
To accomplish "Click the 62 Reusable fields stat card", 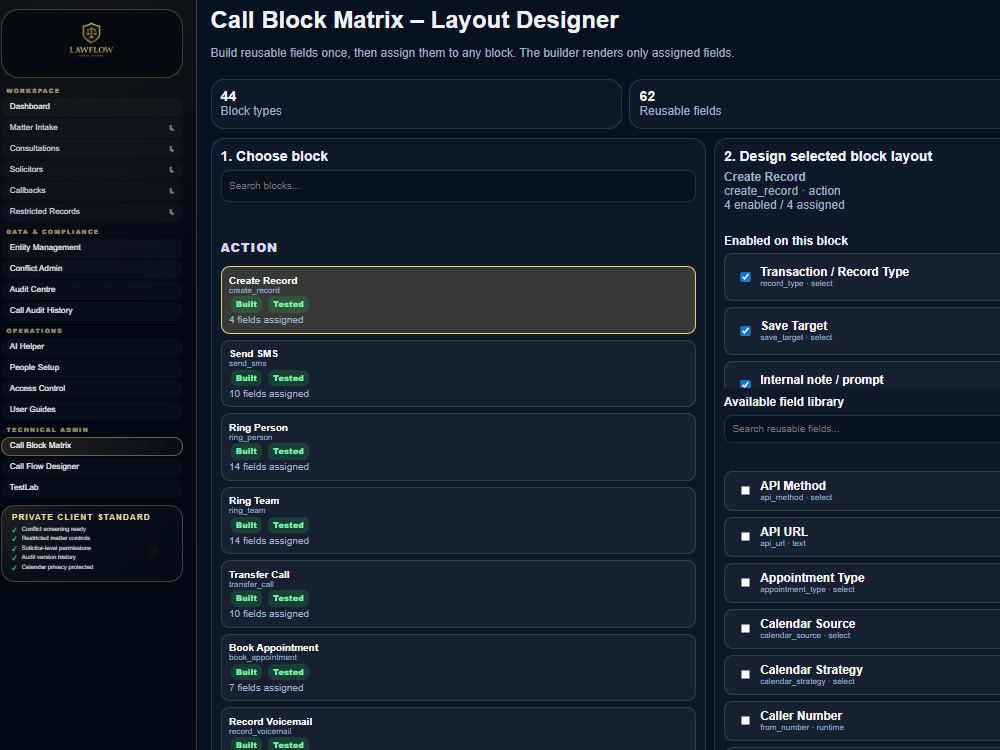I will point(814,104).
